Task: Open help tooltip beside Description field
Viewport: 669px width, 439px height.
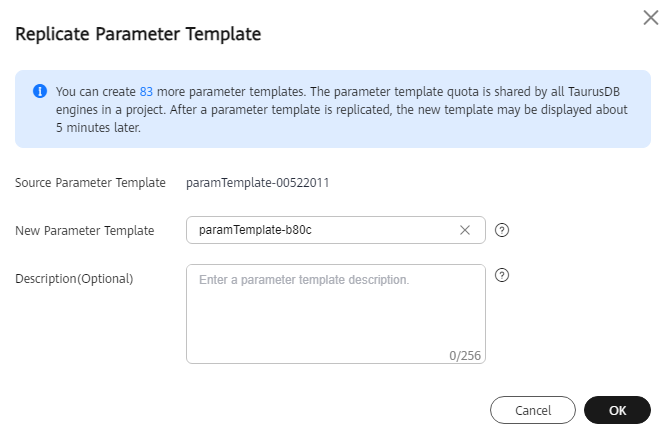Action: click(x=502, y=276)
